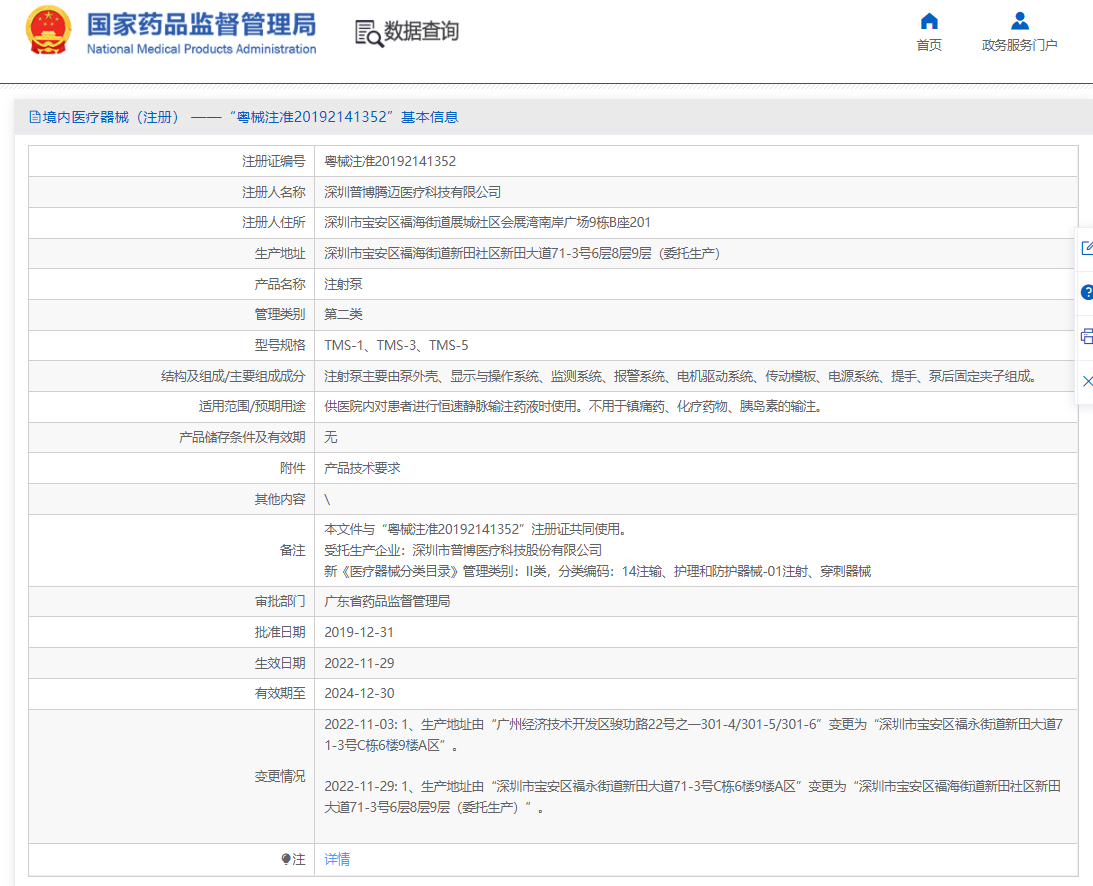The image size is (1093, 886).
Task: Click the 其他内容 row label
Action: 280,499
